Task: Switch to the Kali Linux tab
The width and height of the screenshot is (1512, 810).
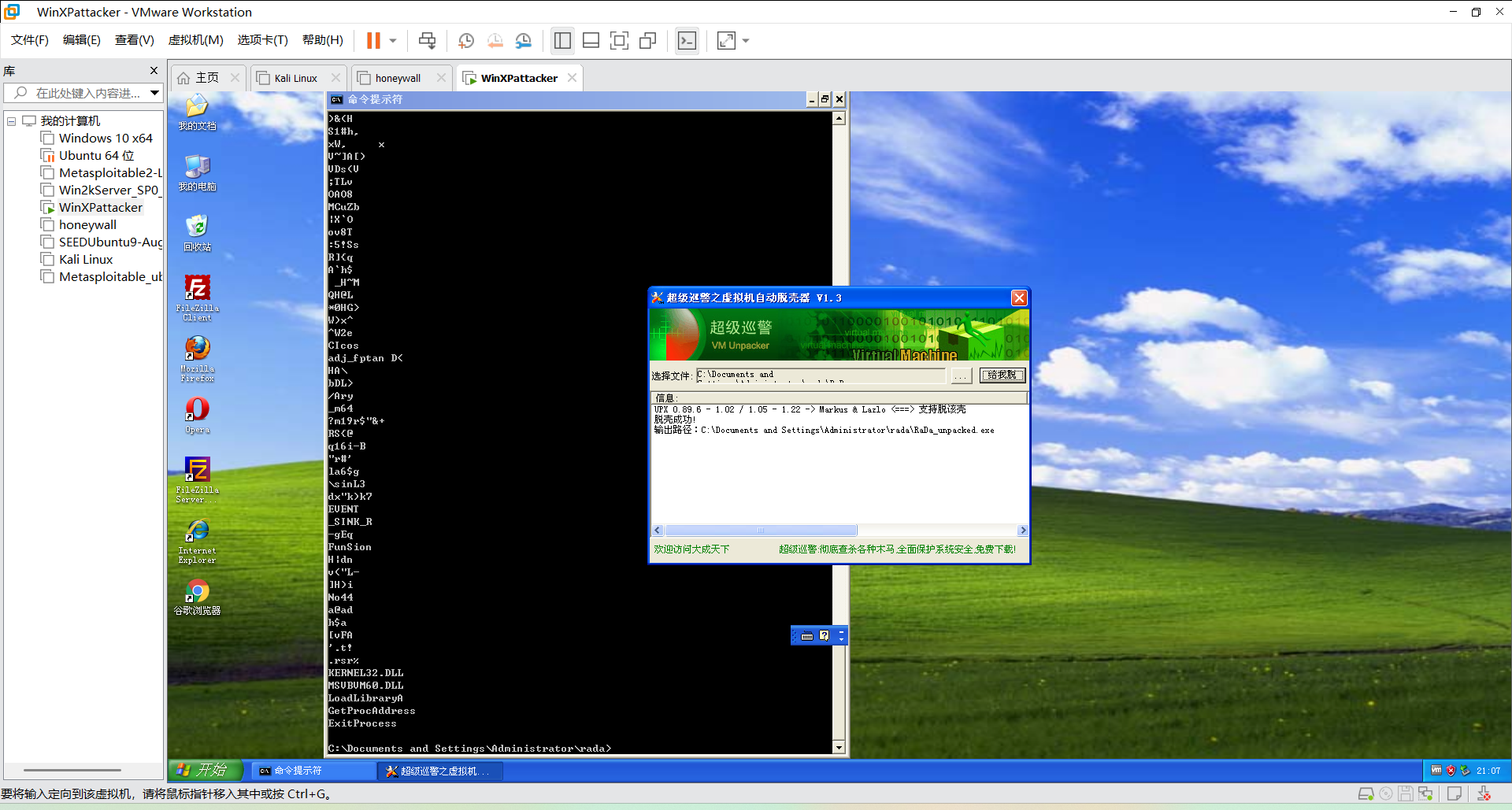Action: [296, 78]
